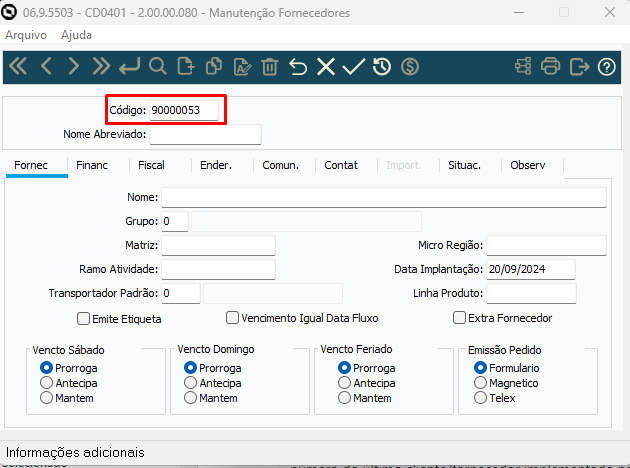The image size is (630, 468).
Task: Choose Magnetico in Emissão Pedido
Action: [x=480, y=383]
